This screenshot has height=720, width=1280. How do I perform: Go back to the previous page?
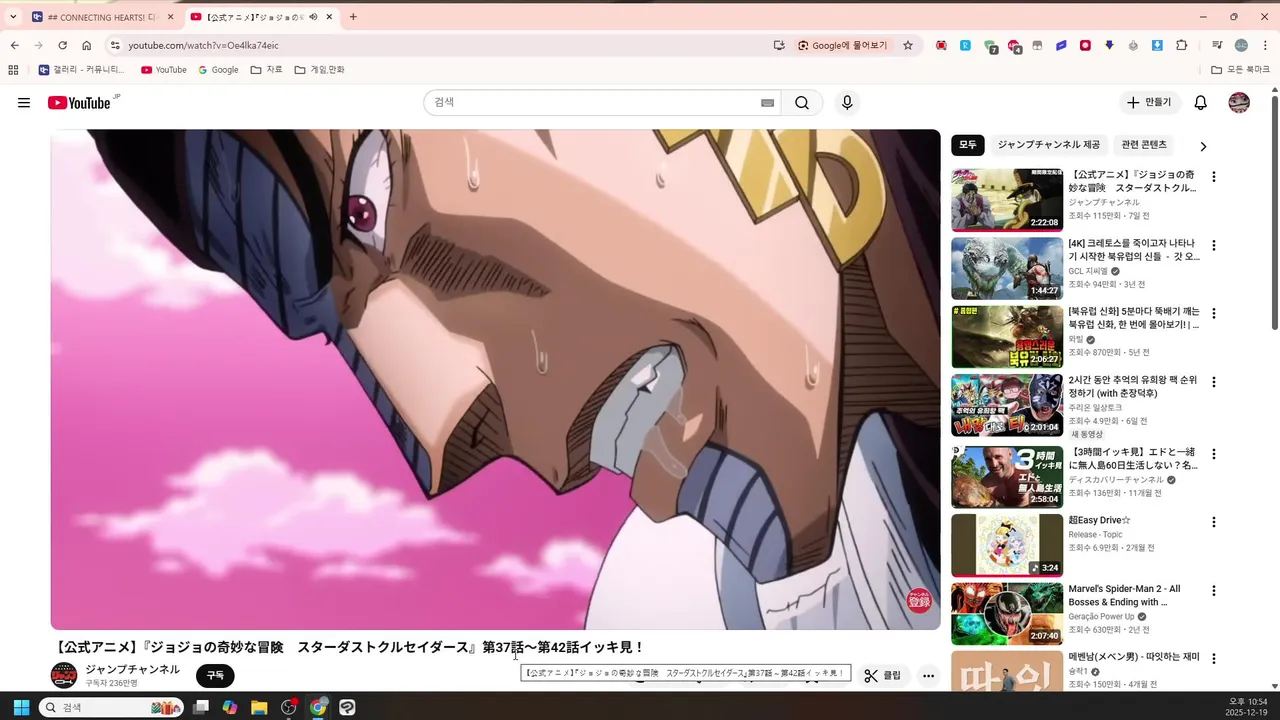pos(15,45)
